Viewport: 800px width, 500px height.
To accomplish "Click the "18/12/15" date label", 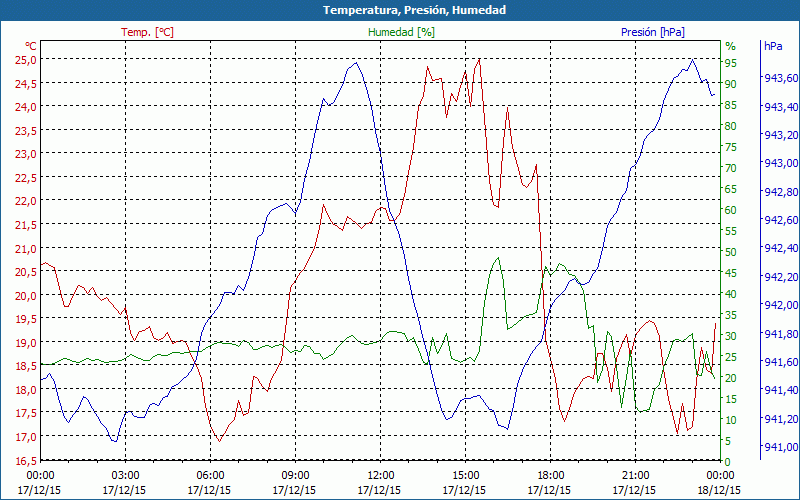I will 719,490.
